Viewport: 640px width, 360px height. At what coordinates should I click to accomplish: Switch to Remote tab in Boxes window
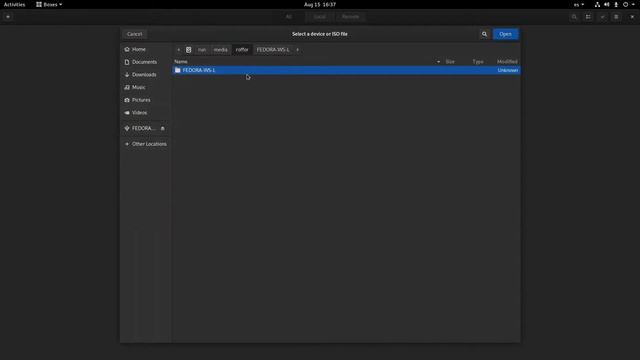350,17
